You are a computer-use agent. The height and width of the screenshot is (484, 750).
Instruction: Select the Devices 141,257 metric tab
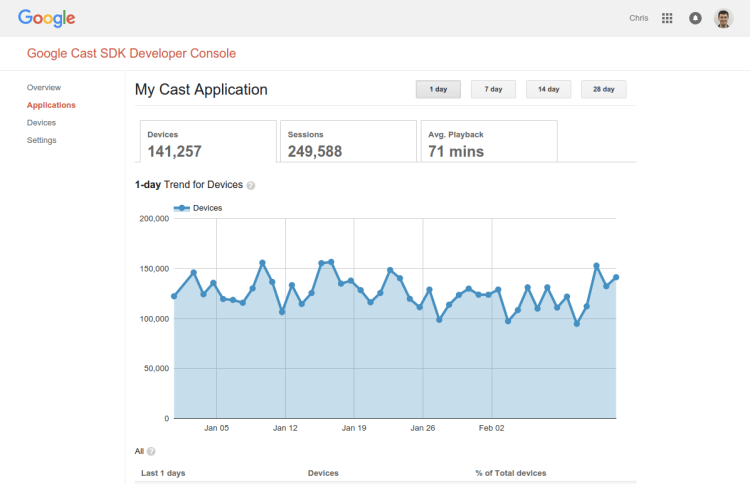tap(208, 142)
